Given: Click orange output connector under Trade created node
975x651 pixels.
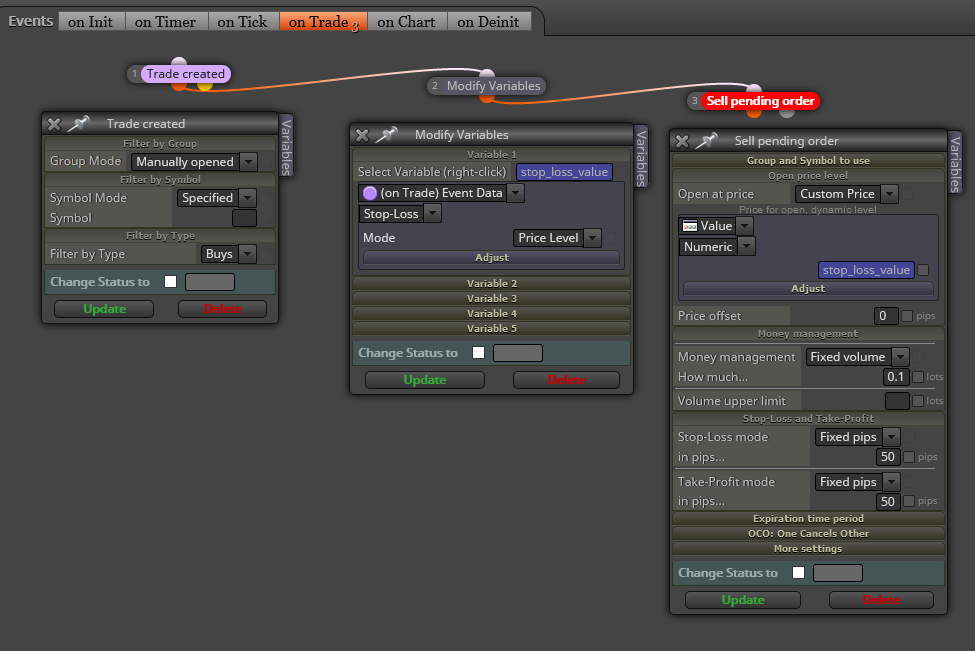Looking at the screenshot, I should [178, 86].
